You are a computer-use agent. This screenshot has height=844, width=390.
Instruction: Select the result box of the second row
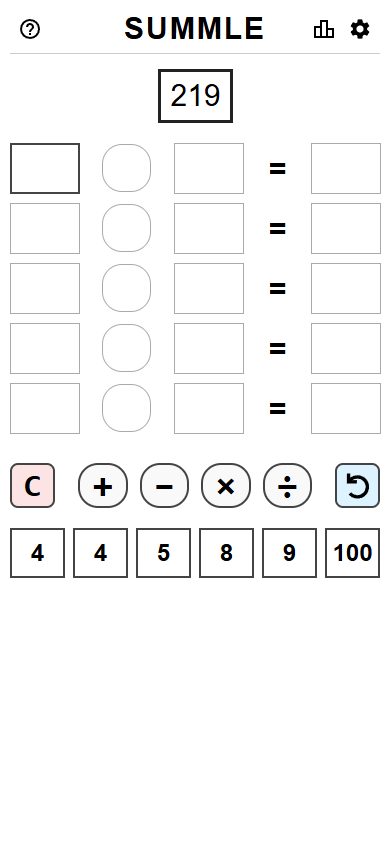tap(346, 228)
